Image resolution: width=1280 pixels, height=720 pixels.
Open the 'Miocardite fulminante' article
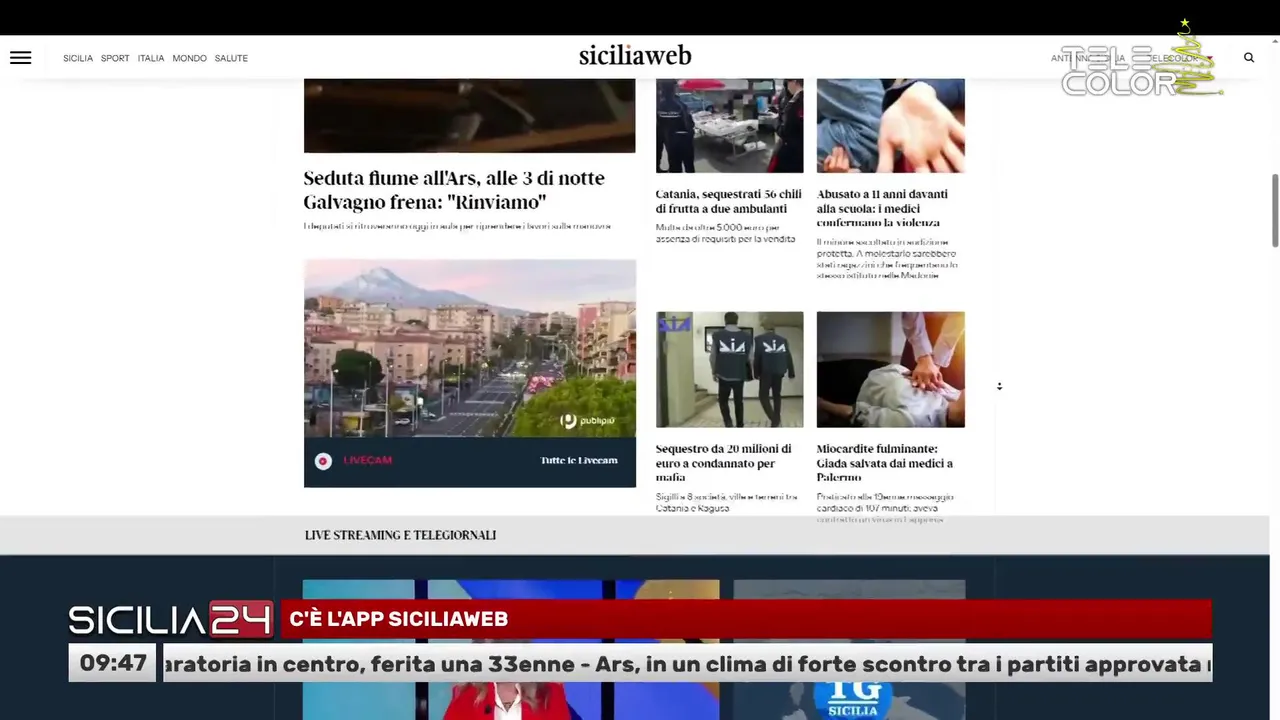[885, 463]
